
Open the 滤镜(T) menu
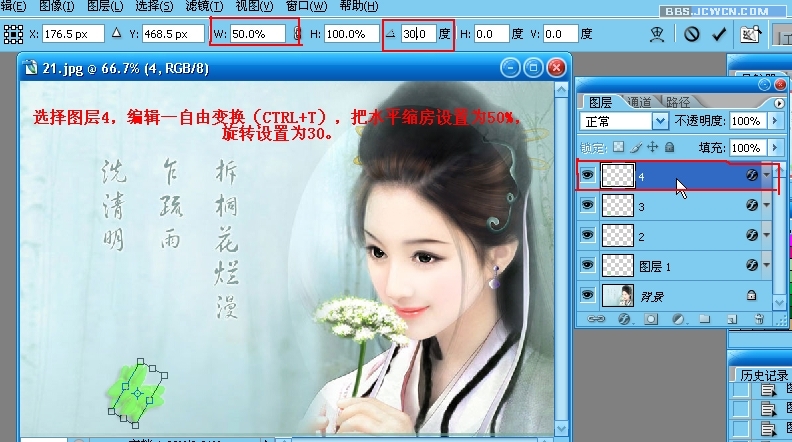204,6
